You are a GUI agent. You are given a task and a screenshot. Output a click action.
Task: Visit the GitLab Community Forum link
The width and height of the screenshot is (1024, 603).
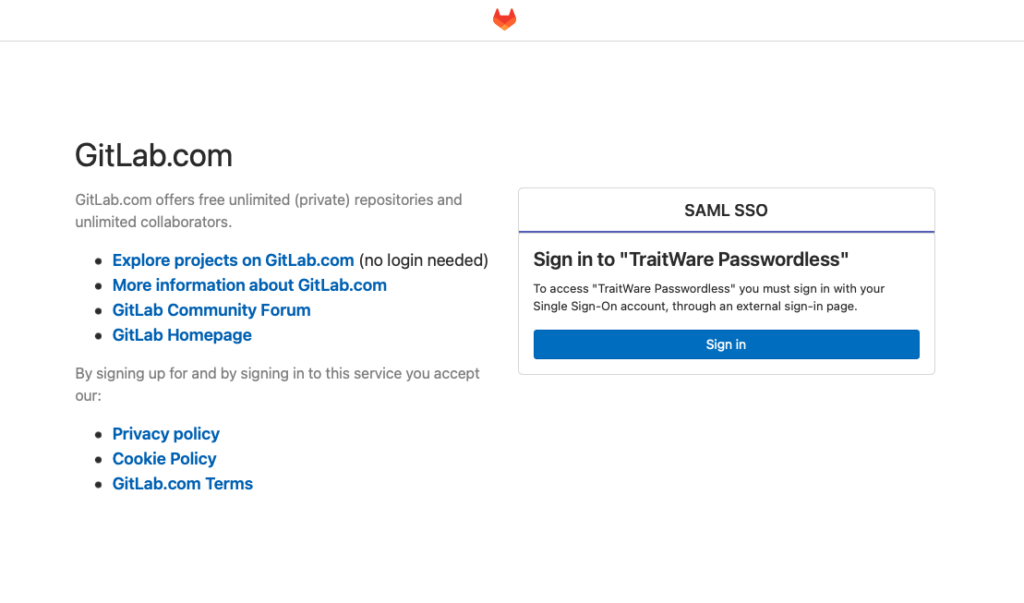tap(212, 310)
